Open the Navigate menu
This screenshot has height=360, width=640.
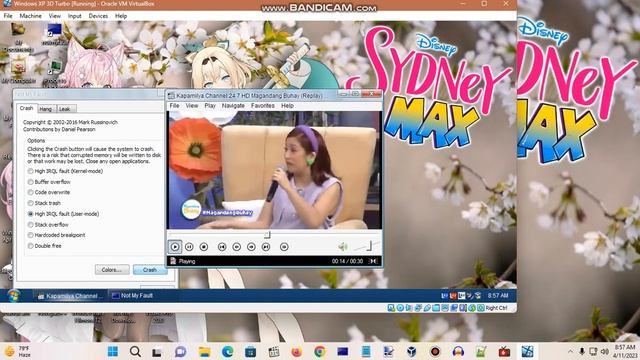(x=233, y=106)
